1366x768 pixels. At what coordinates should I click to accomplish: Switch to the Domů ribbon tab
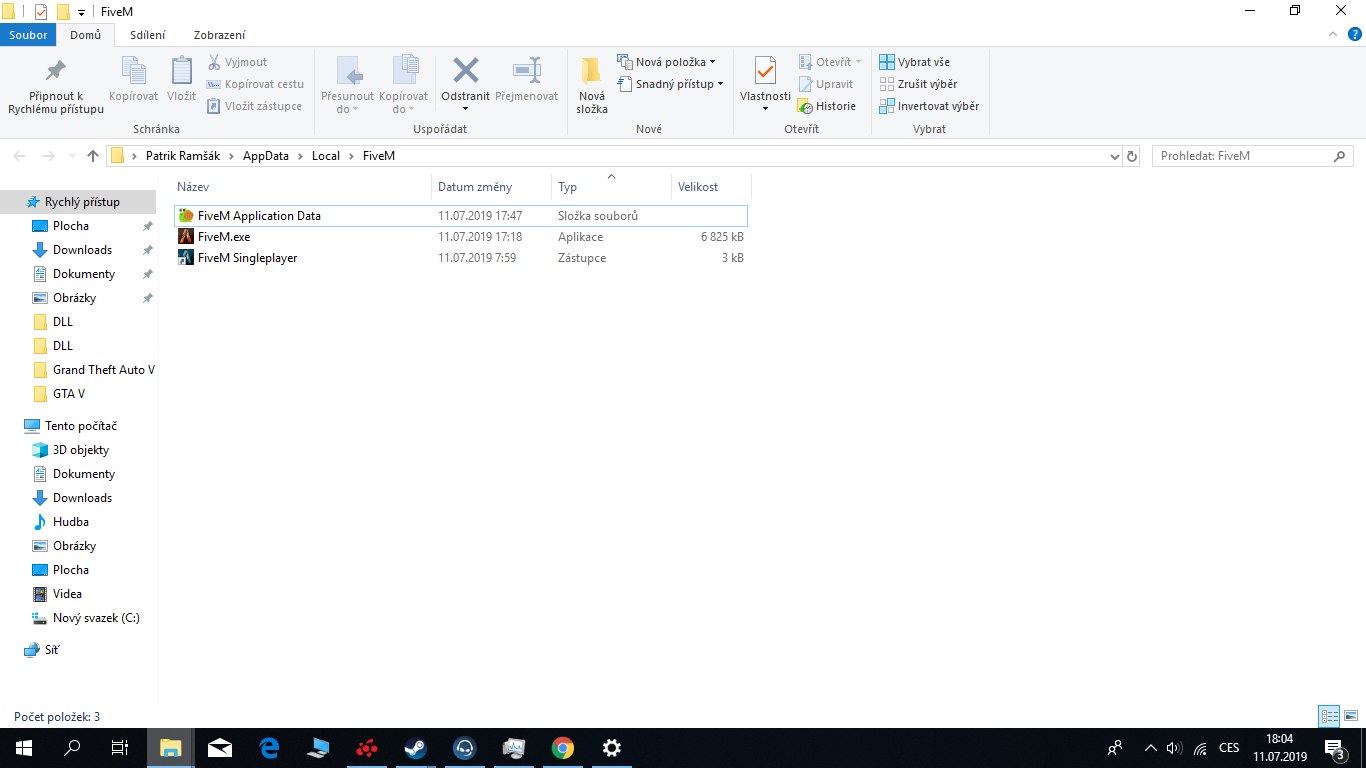pyautogui.click(x=85, y=35)
